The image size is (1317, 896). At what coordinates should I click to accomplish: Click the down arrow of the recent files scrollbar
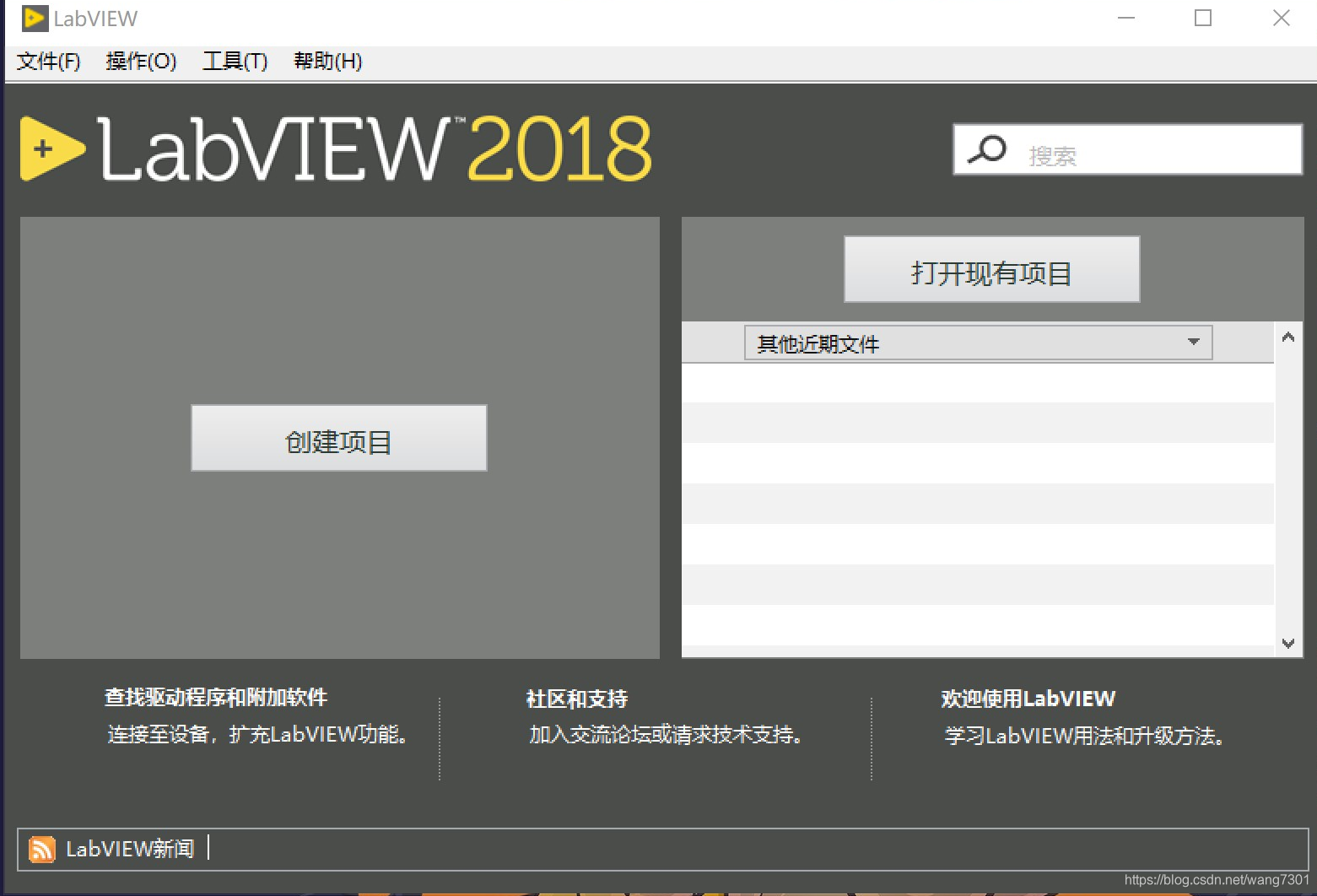tap(1288, 644)
